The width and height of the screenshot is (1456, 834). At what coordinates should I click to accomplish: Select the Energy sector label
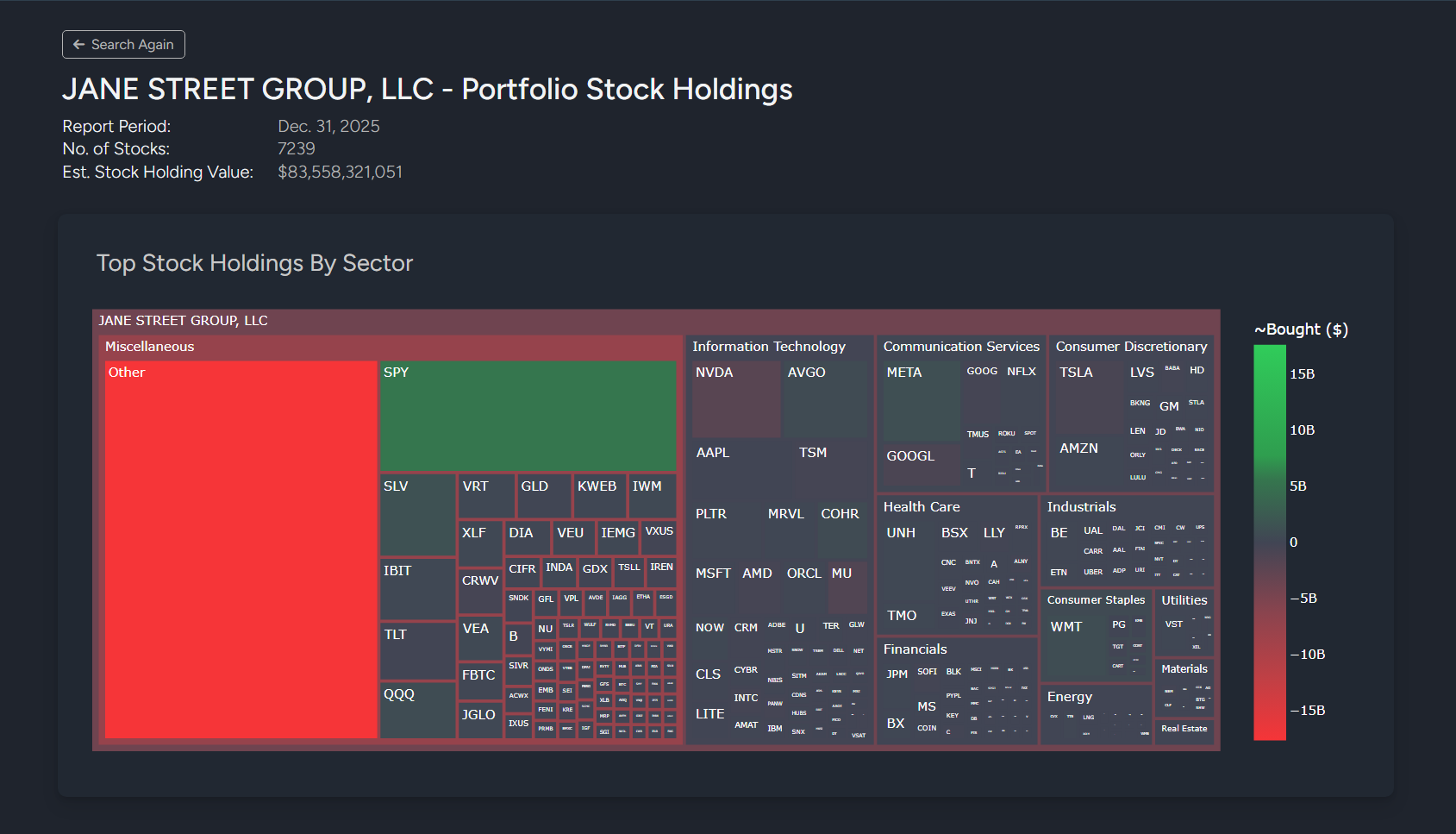[1070, 697]
